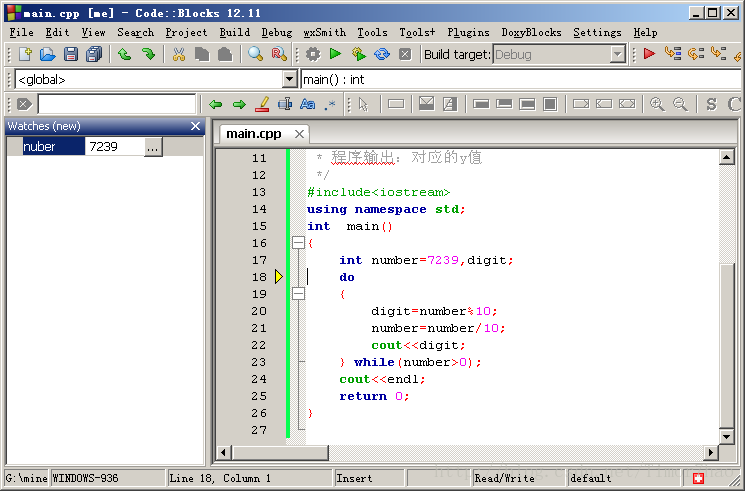Viewport: 745px width, 491px height.
Task: Save current file with floppy icon
Action: click(71, 54)
